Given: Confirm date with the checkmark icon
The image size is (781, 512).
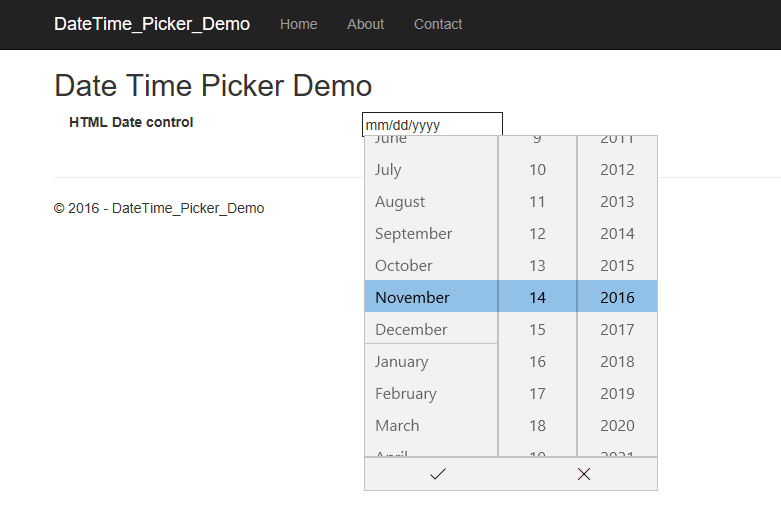Looking at the screenshot, I should pos(438,474).
